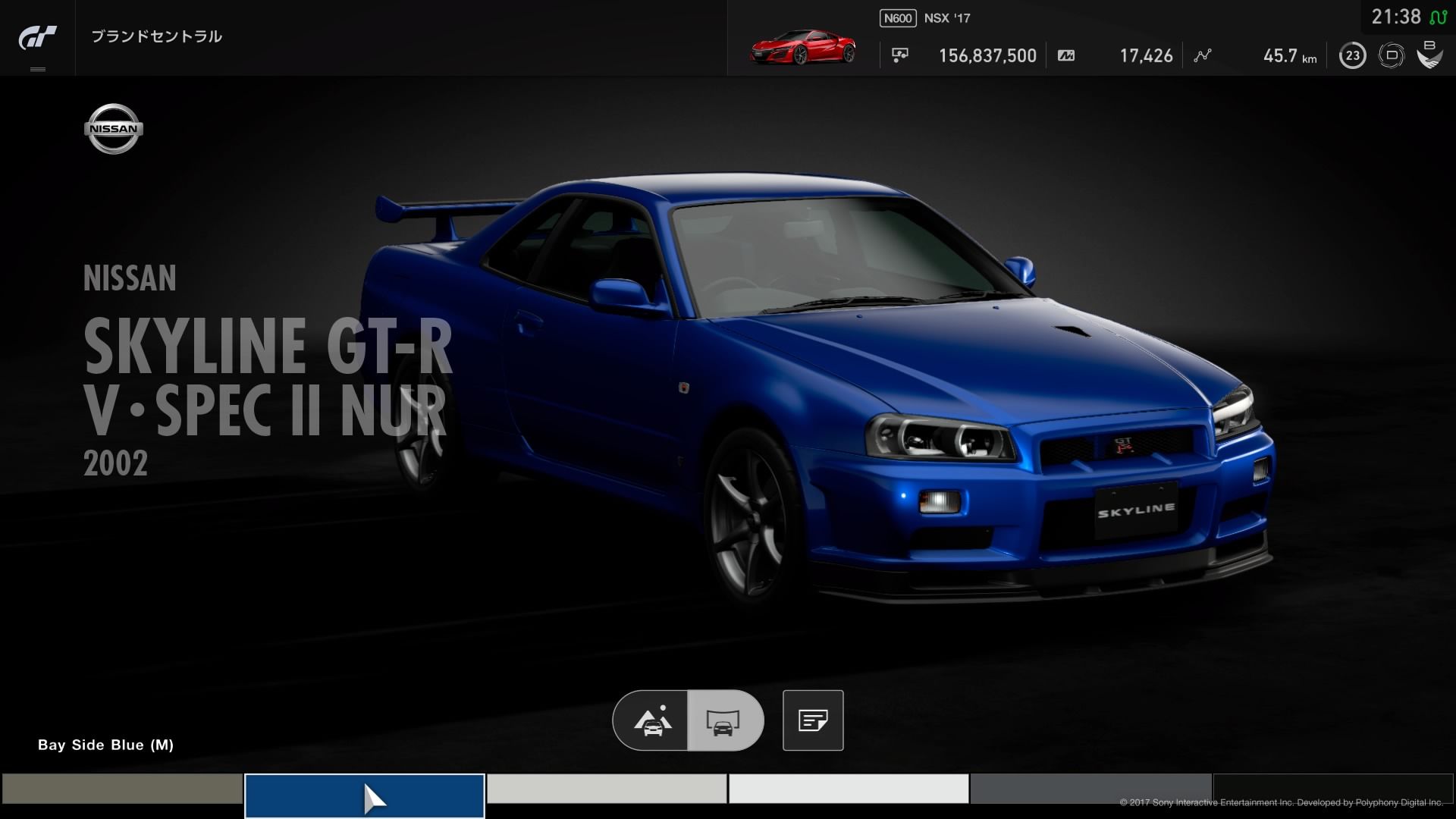Click the mileage points icon beside 17,426
1456x819 pixels.
click(1066, 55)
